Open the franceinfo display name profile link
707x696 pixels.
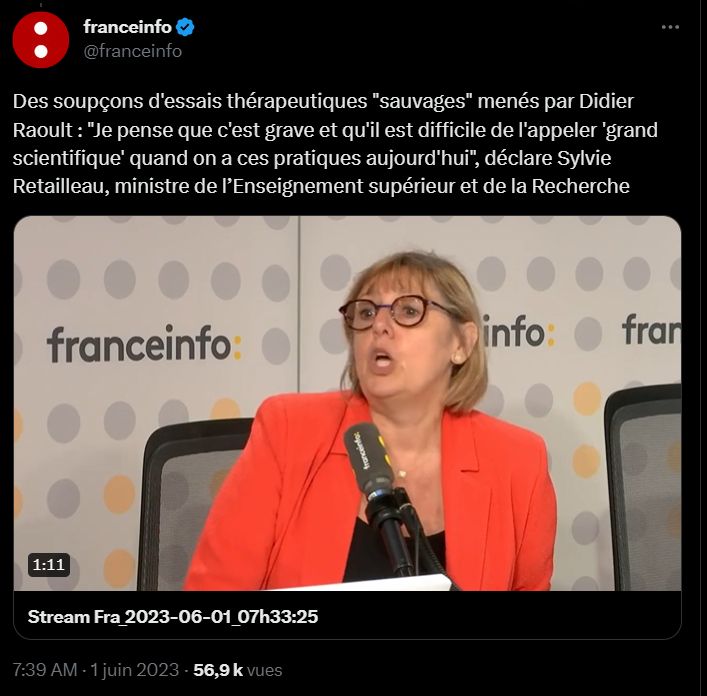point(127,27)
